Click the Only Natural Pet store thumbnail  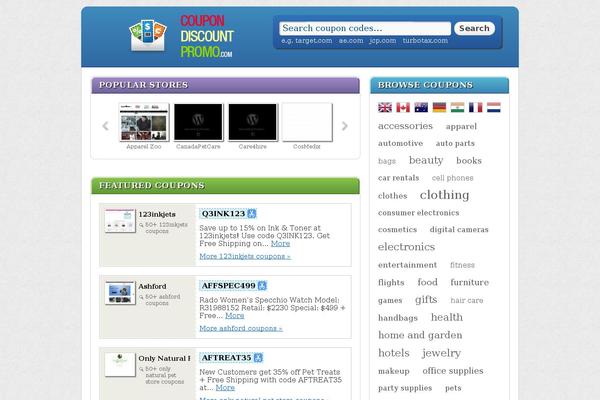pos(120,365)
